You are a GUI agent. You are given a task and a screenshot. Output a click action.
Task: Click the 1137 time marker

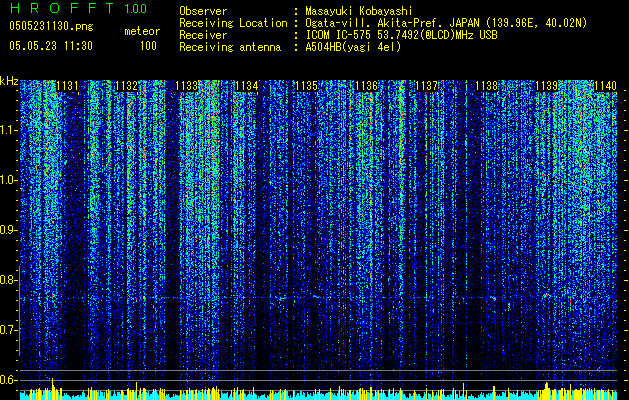(x=427, y=86)
